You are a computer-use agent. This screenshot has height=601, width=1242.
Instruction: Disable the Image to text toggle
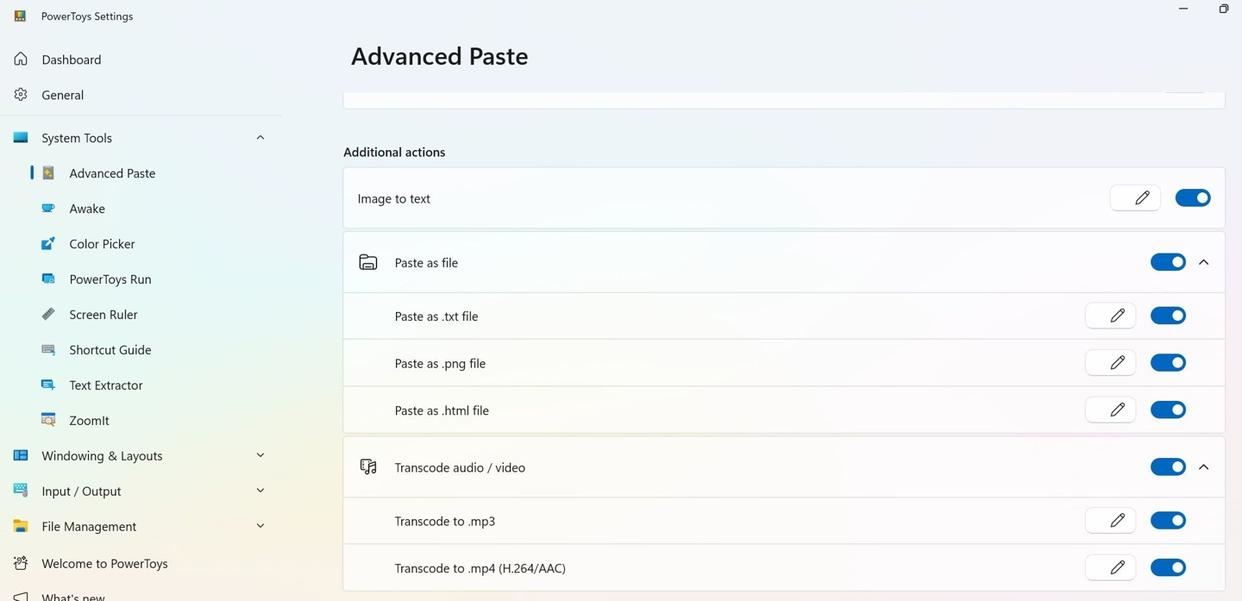tap(1192, 198)
